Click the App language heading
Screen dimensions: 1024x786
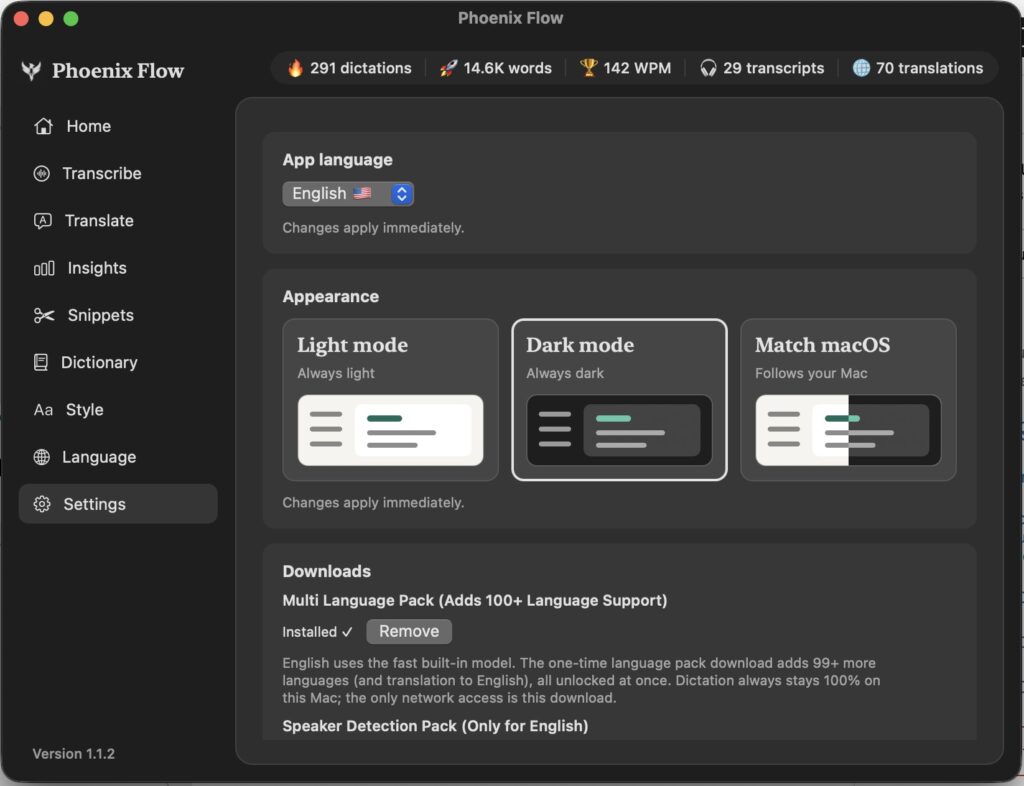[338, 160]
